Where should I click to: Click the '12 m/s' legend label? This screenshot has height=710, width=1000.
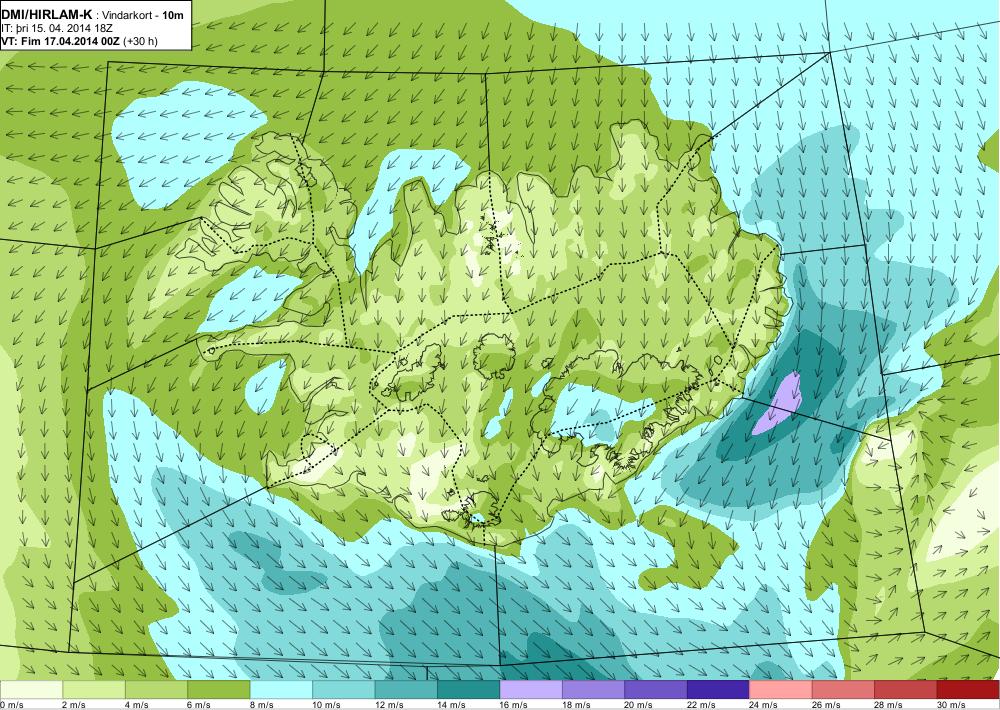pyautogui.click(x=389, y=705)
